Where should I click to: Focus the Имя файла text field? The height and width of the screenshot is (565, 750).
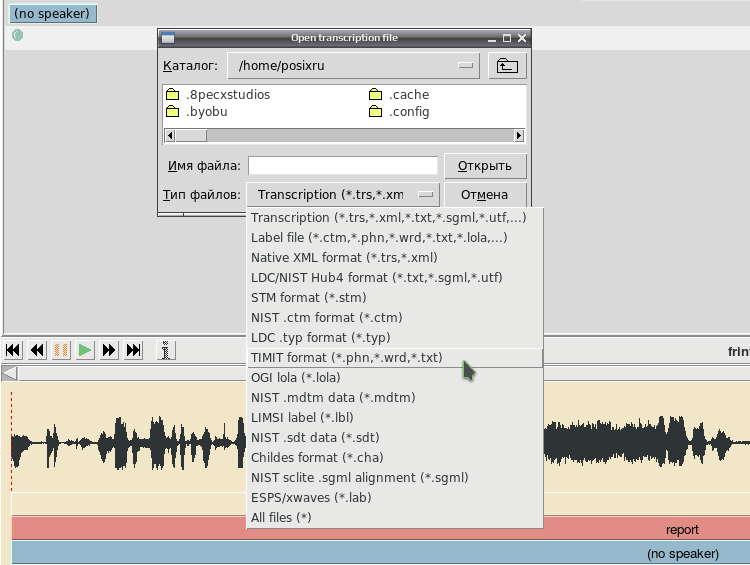point(343,166)
